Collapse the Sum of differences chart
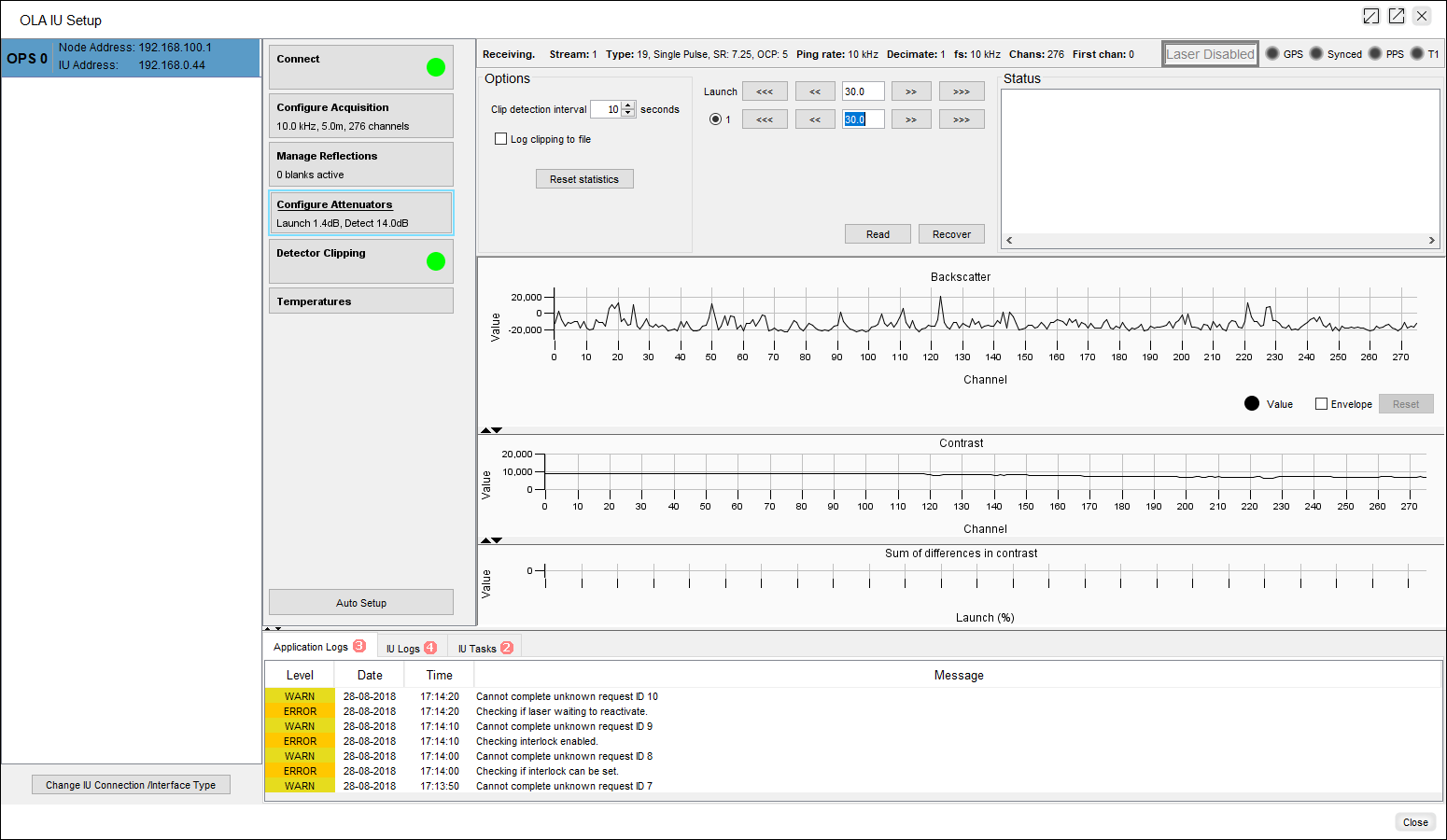The image size is (1447, 840). (498, 539)
